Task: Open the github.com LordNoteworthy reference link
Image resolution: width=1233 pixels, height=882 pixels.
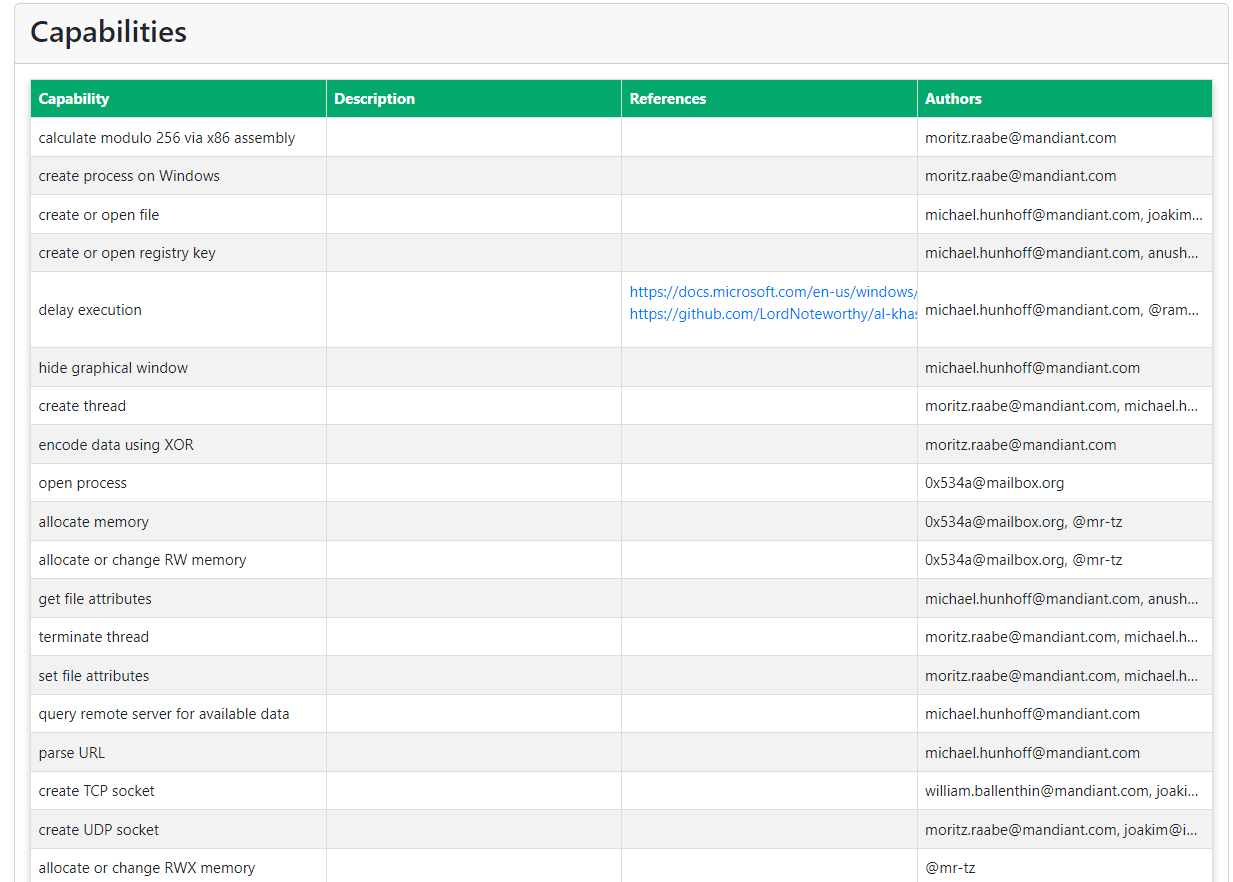Action: pos(772,314)
